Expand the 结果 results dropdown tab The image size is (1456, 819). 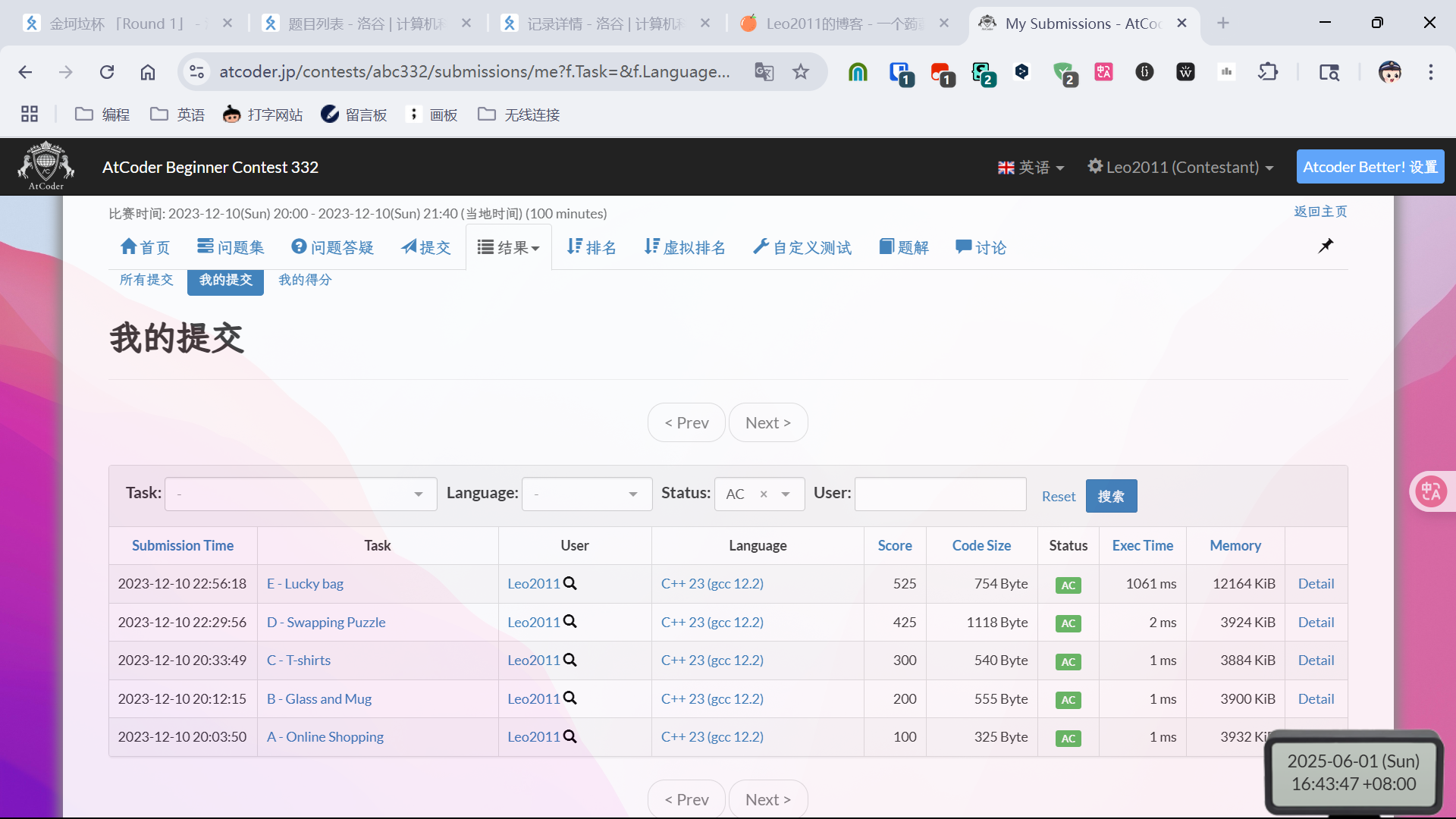coord(508,247)
